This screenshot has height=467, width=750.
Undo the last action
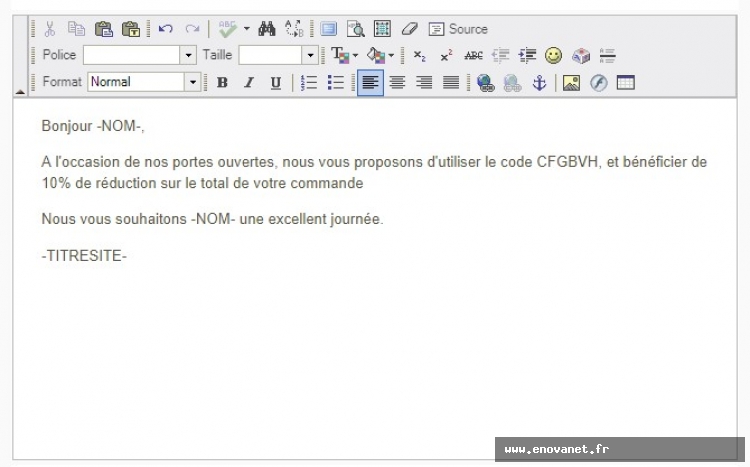coord(165,29)
